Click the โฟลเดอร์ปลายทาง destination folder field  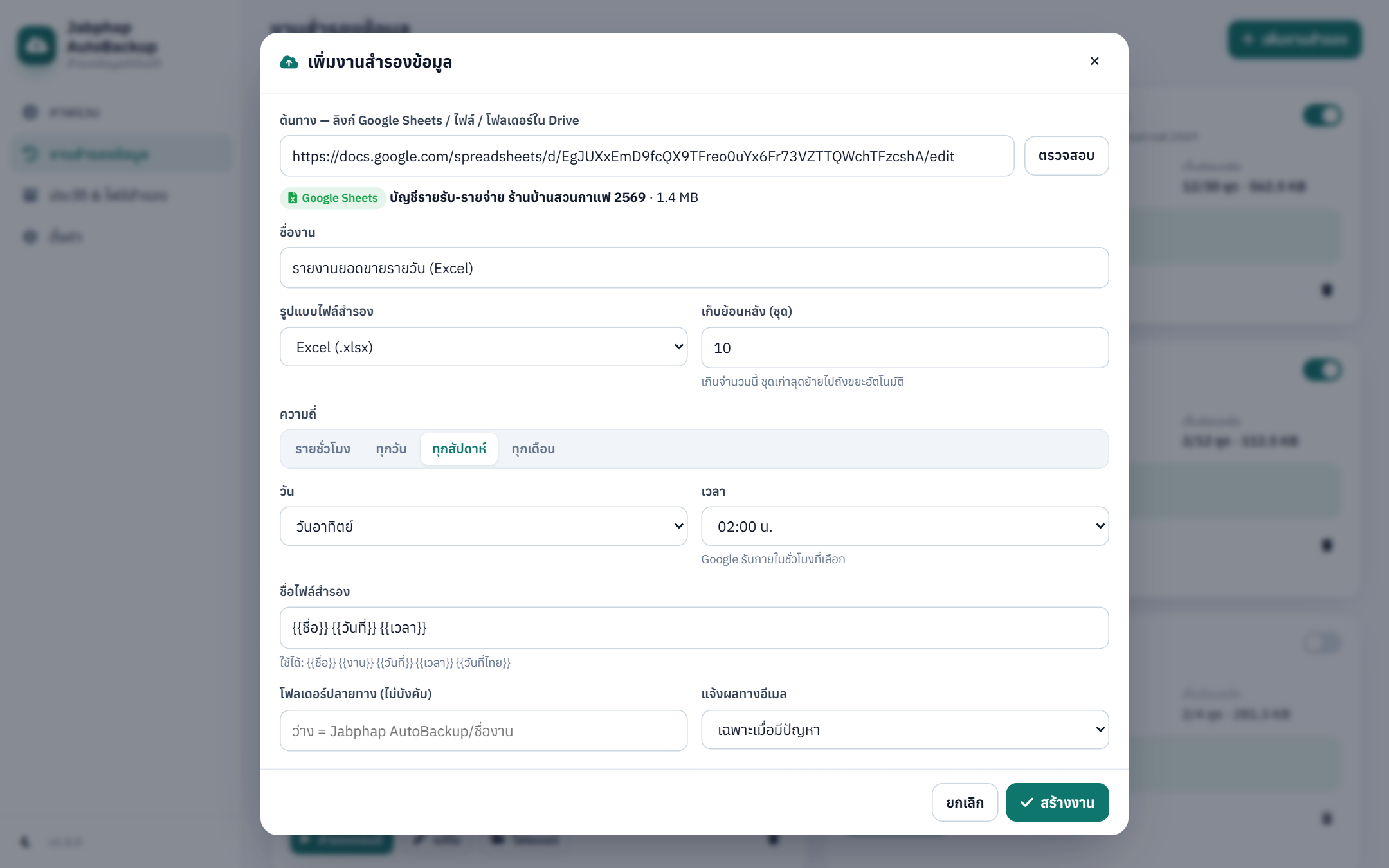[x=484, y=730]
